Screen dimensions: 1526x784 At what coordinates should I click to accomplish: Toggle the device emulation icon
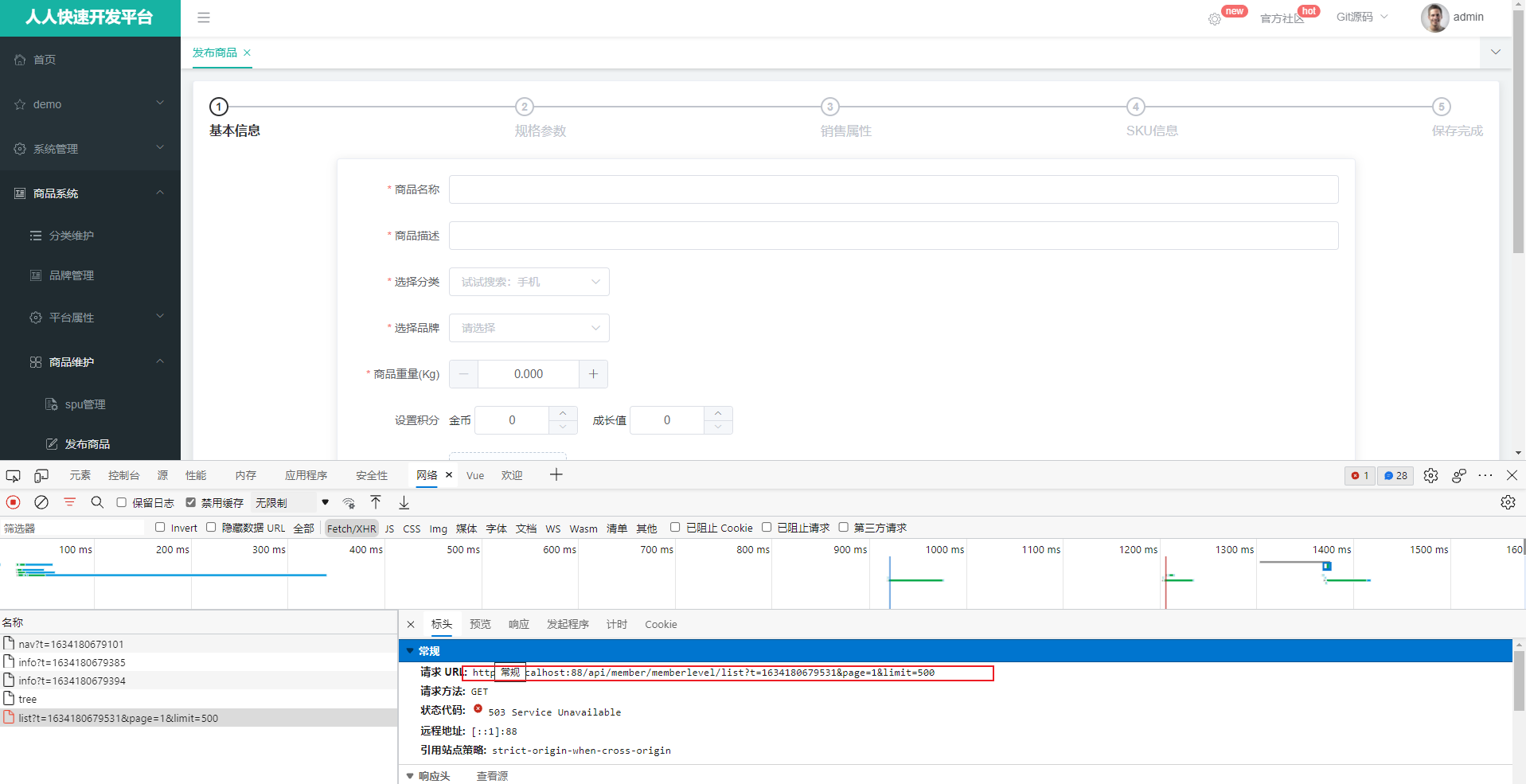(41, 476)
